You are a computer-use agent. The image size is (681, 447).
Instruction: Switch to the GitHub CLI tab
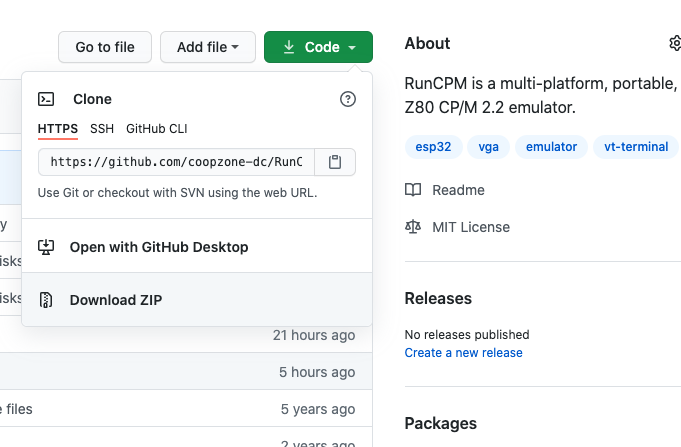157,129
